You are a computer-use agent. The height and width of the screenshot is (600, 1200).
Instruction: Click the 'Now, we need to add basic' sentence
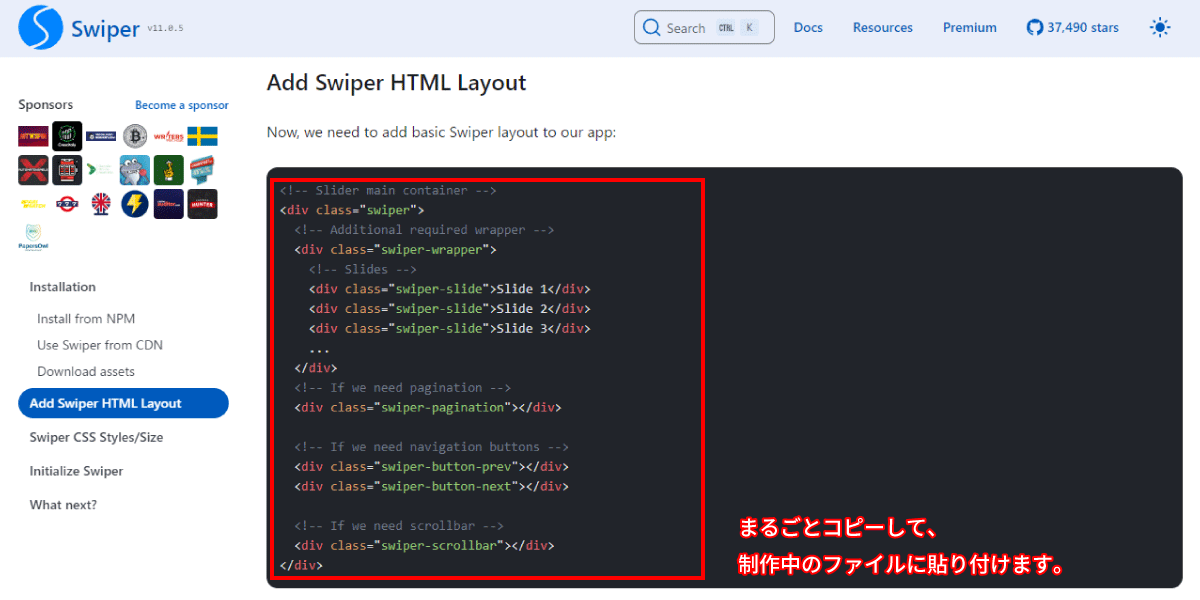441,132
